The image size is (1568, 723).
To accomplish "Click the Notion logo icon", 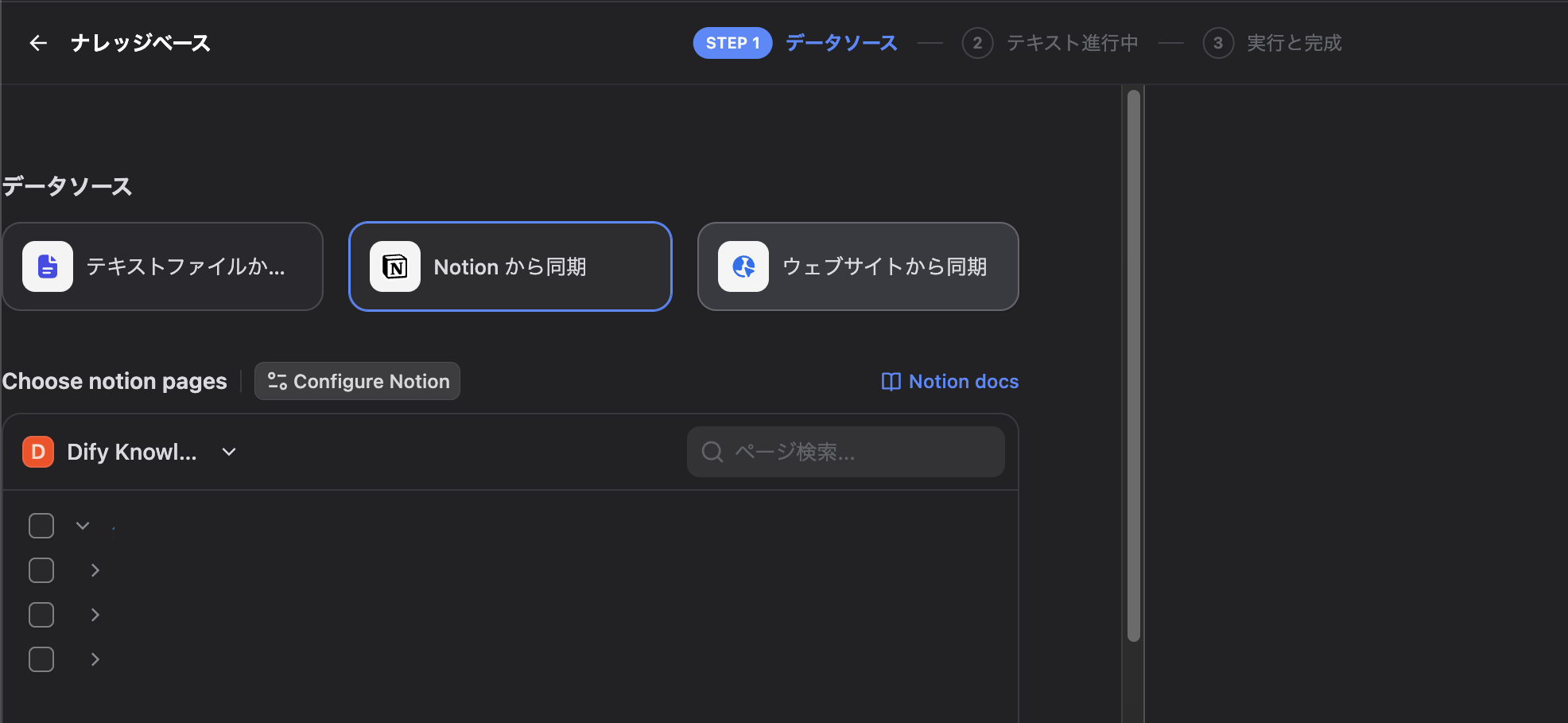I will pos(395,266).
